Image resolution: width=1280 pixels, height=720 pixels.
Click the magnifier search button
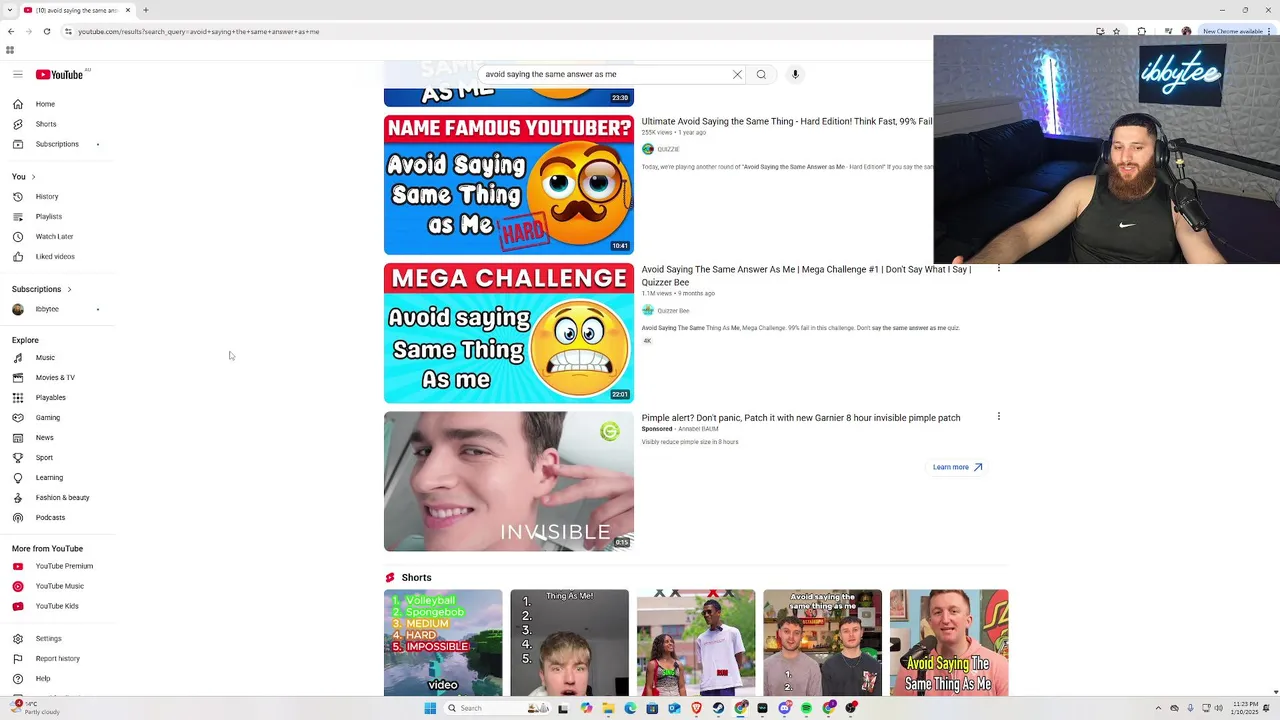[x=761, y=74]
